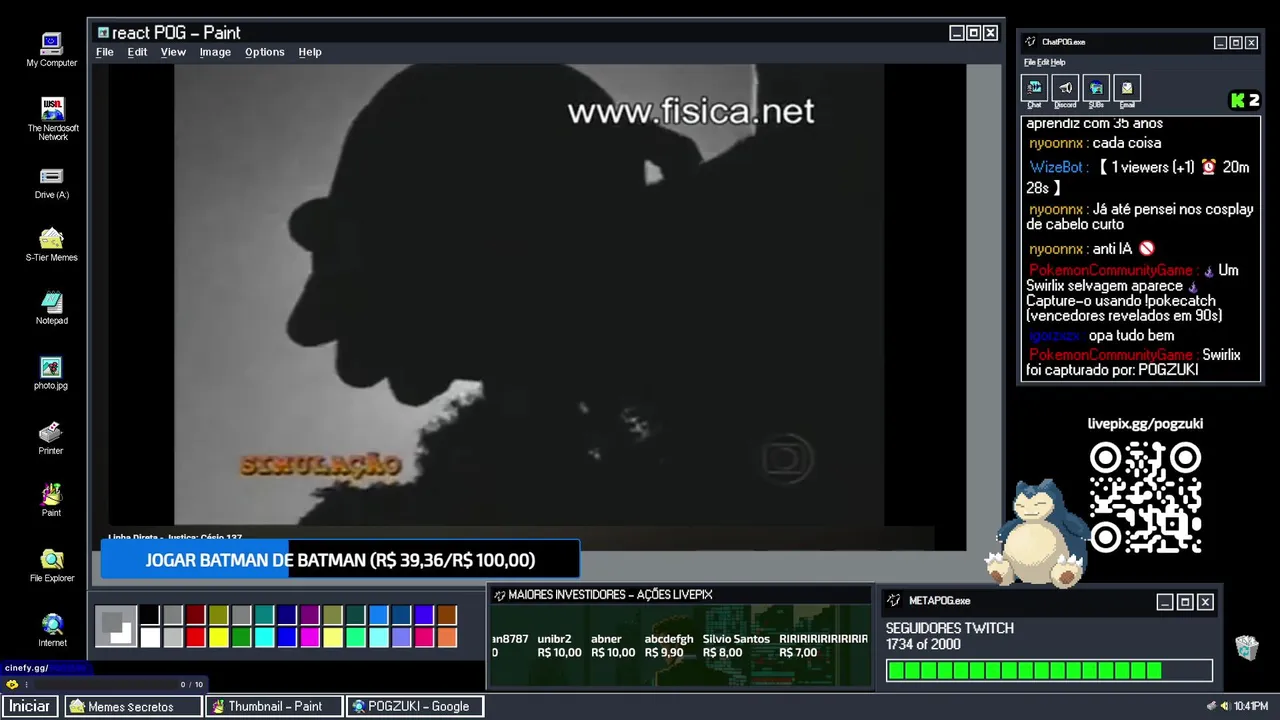Screen dimensions: 1280x720
Task: Click the foreground/background color indicator box
Action: click(x=116, y=627)
